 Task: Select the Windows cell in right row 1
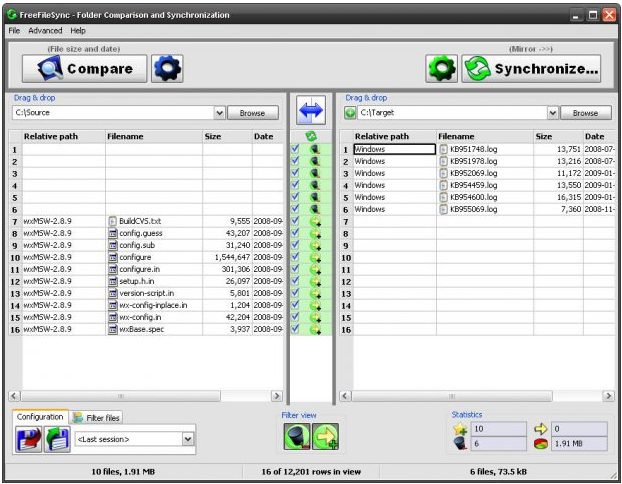394,150
